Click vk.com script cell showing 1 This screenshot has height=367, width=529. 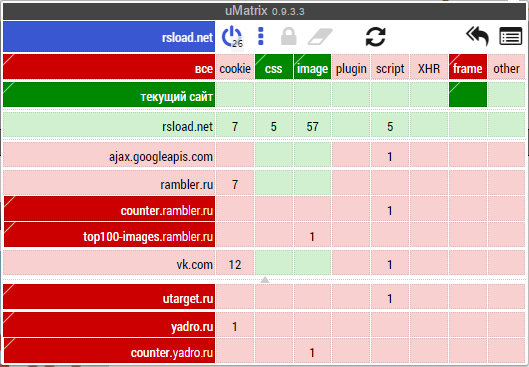pyautogui.click(x=390, y=262)
